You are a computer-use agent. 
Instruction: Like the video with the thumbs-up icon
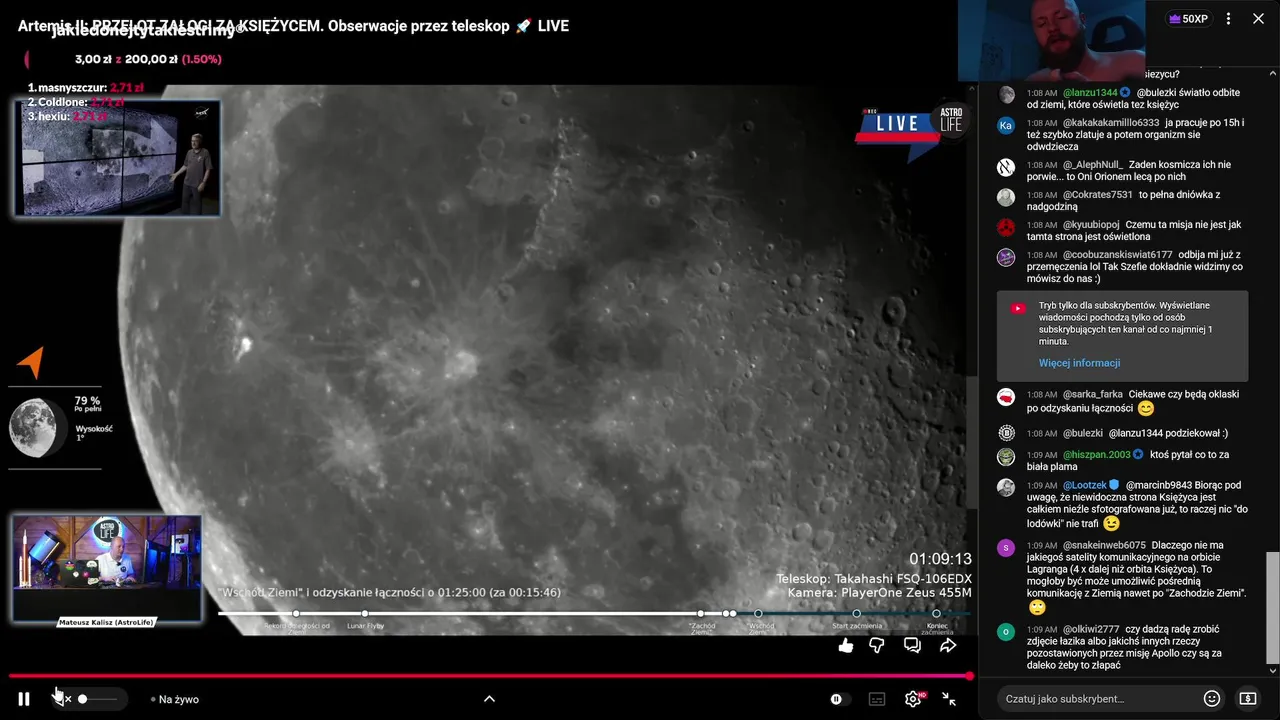coord(846,646)
